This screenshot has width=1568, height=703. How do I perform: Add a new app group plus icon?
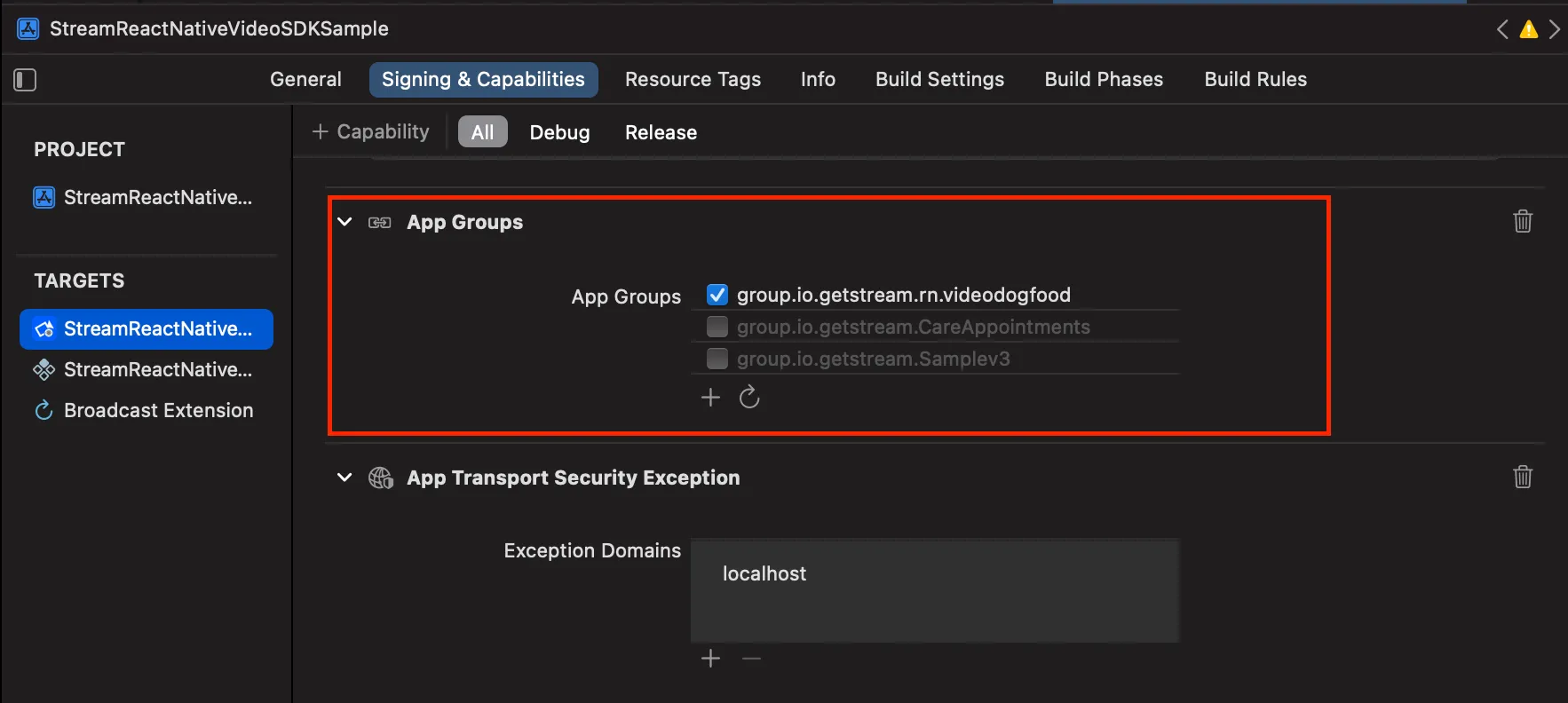[x=710, y=397]
